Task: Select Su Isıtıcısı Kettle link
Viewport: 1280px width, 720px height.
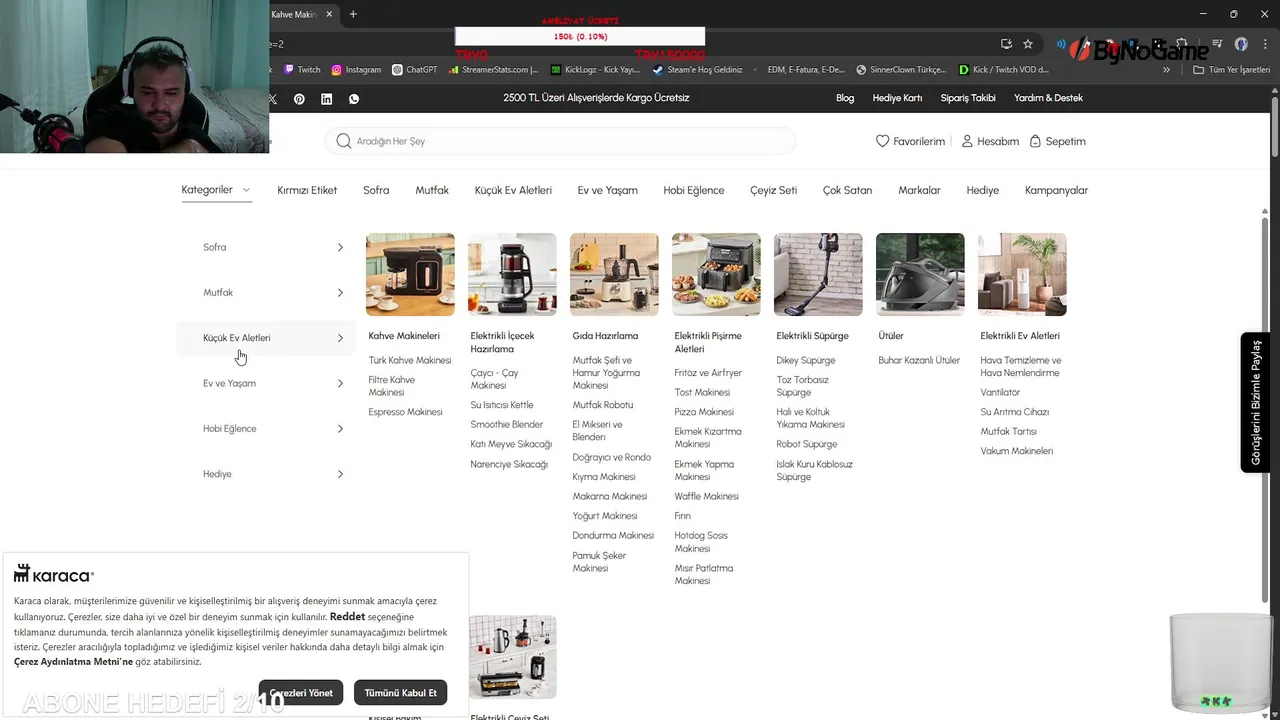Action: click(502, 405)
